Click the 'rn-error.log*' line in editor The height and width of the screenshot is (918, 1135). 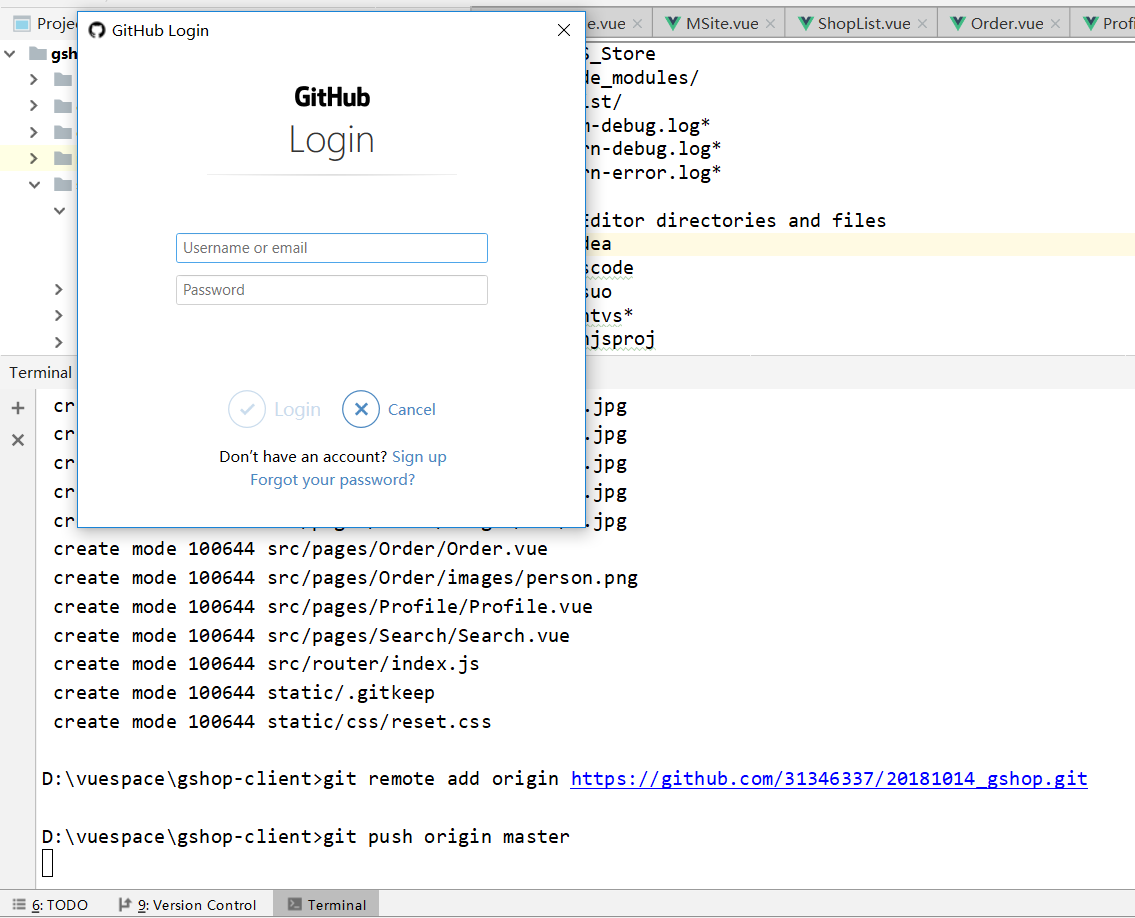tap(653, 173)
